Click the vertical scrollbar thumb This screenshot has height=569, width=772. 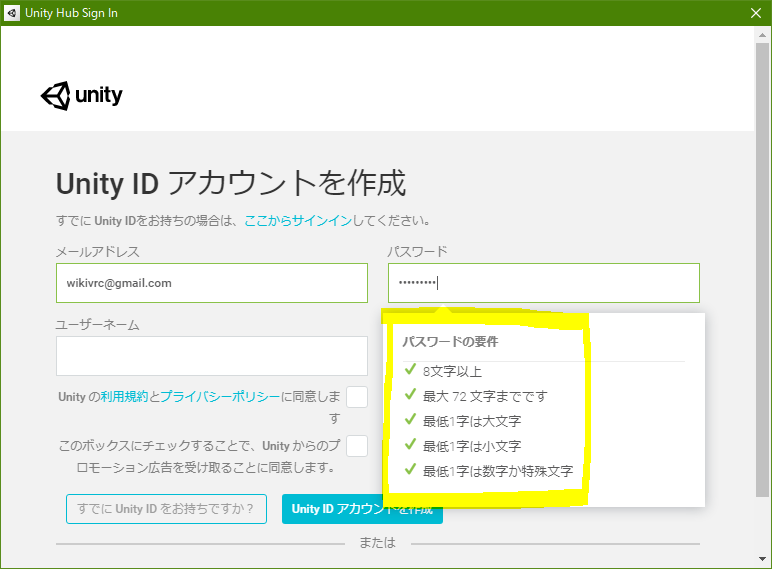click(762, 270)
